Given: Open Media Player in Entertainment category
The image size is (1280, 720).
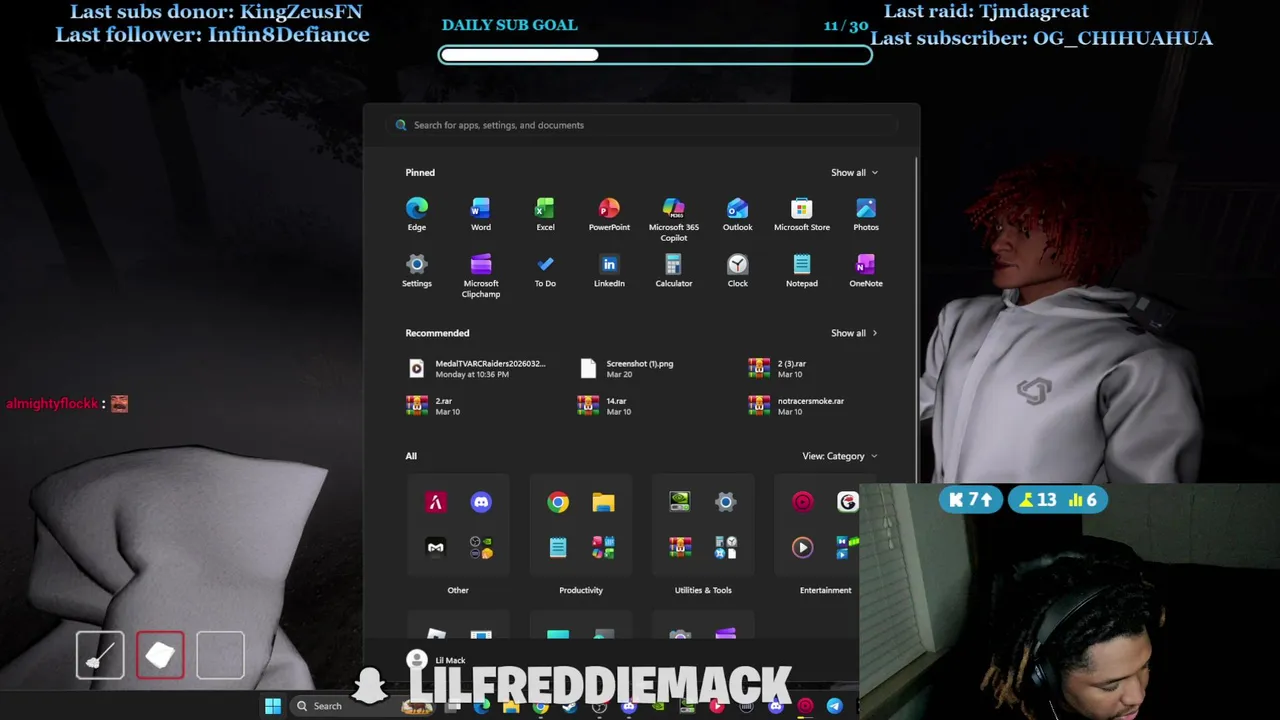Looking at the screenshot, I should click(x=802, y=547).
